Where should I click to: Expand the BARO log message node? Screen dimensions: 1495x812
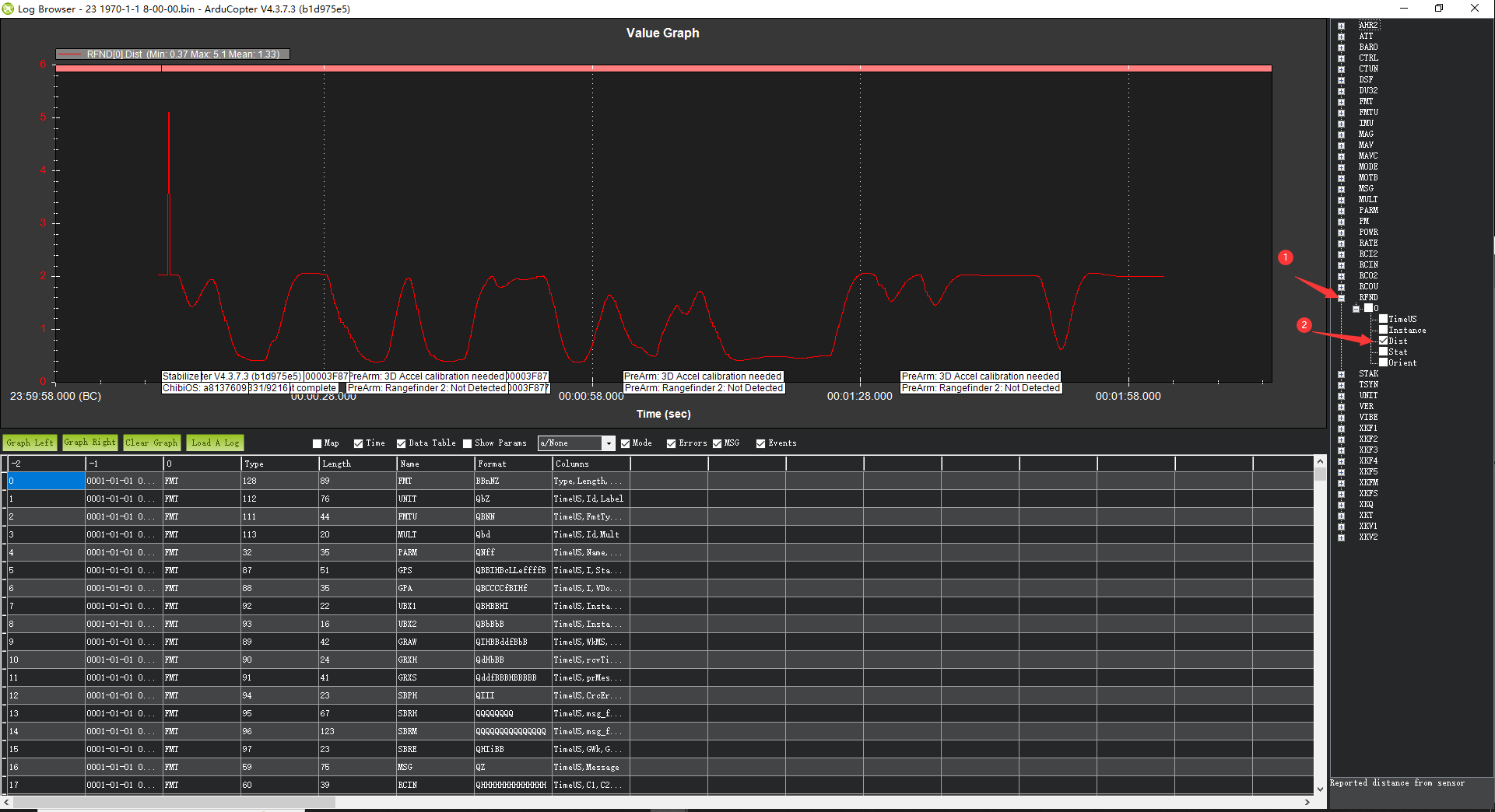coord(1341,47)
